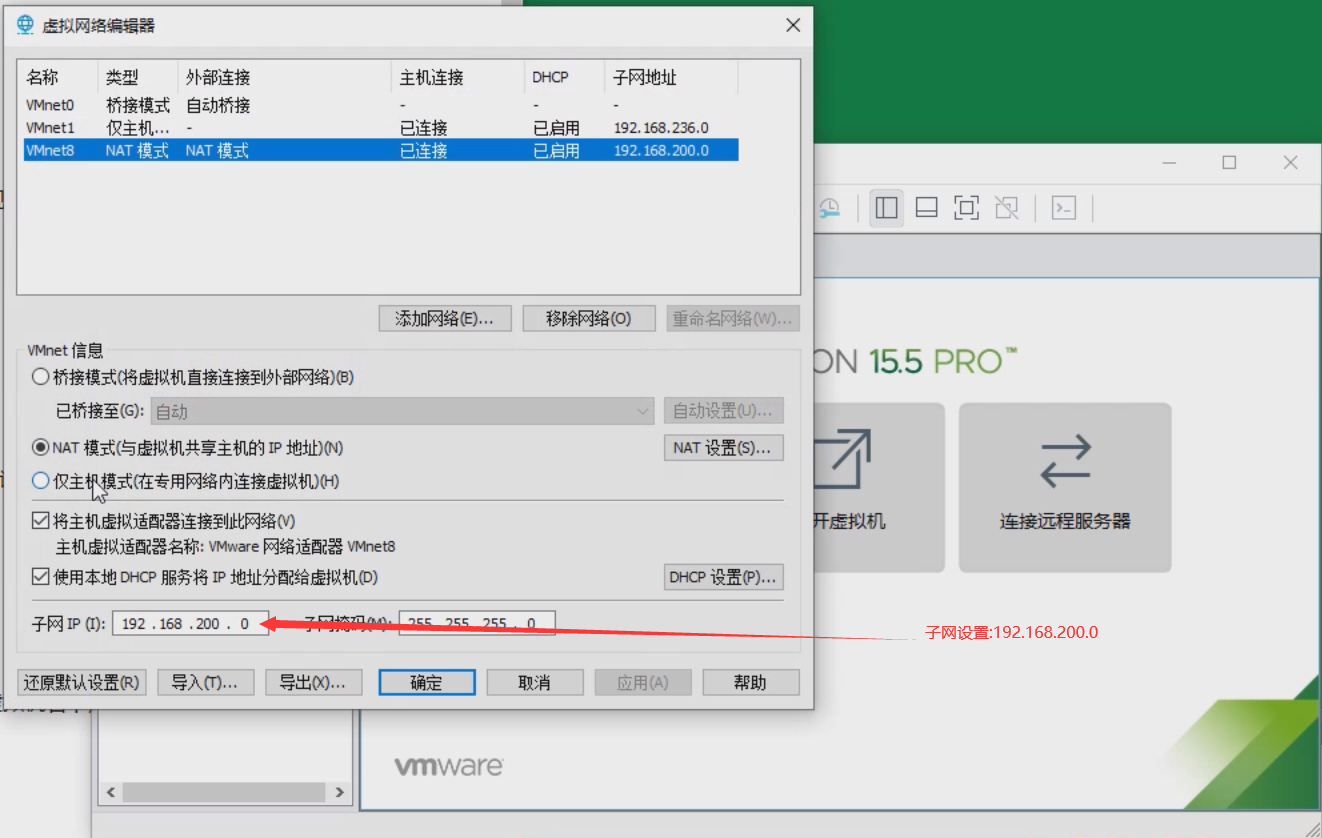Click the right arrow of bottom scrollbar

tap(337, 791)
